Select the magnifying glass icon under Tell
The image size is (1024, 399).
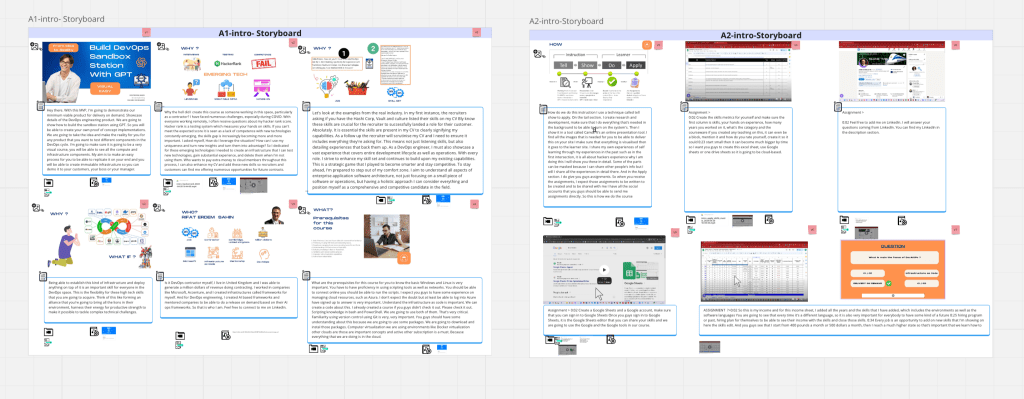[565, 82]
